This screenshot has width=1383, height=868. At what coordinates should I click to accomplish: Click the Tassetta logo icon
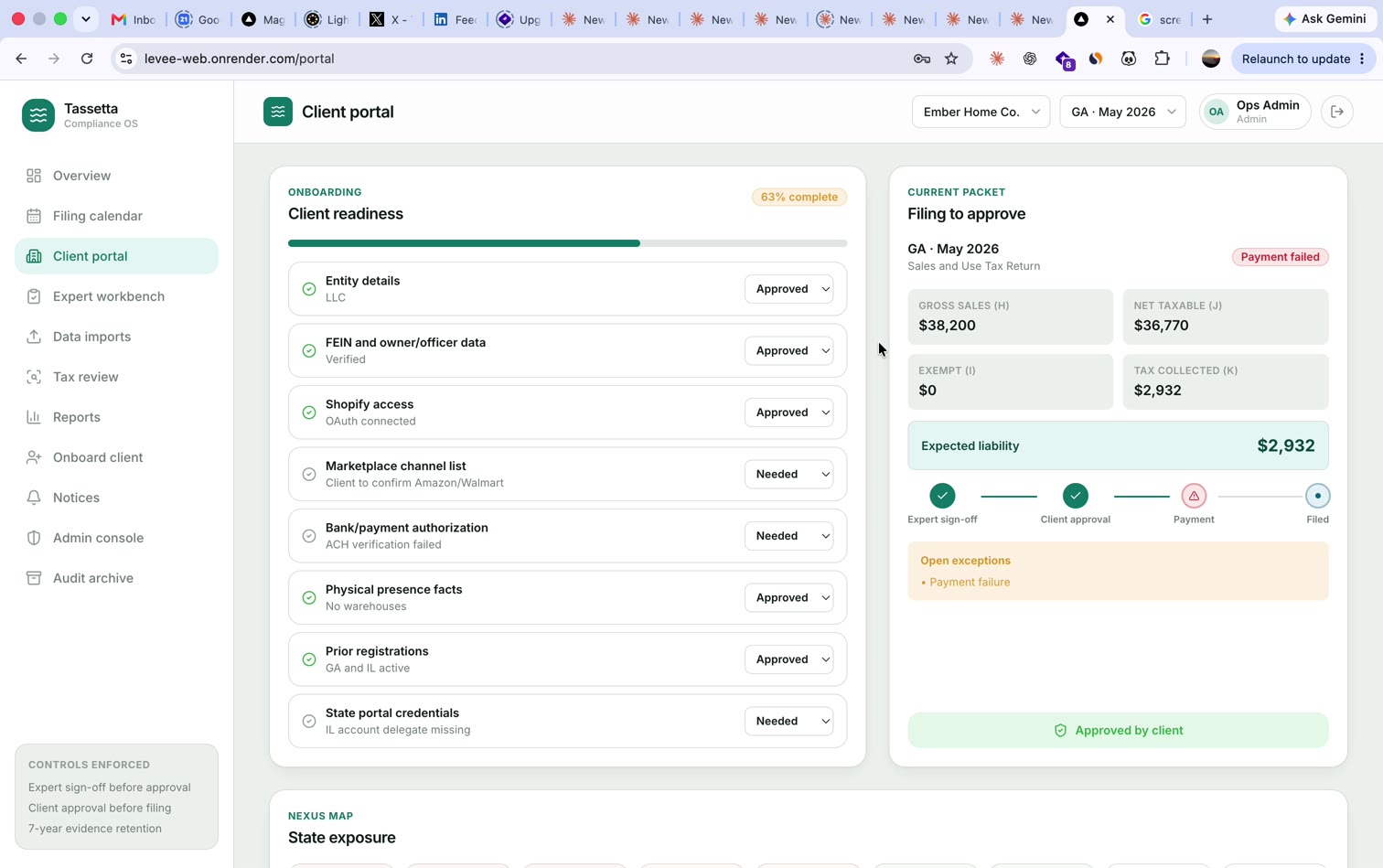click(38, 115)
